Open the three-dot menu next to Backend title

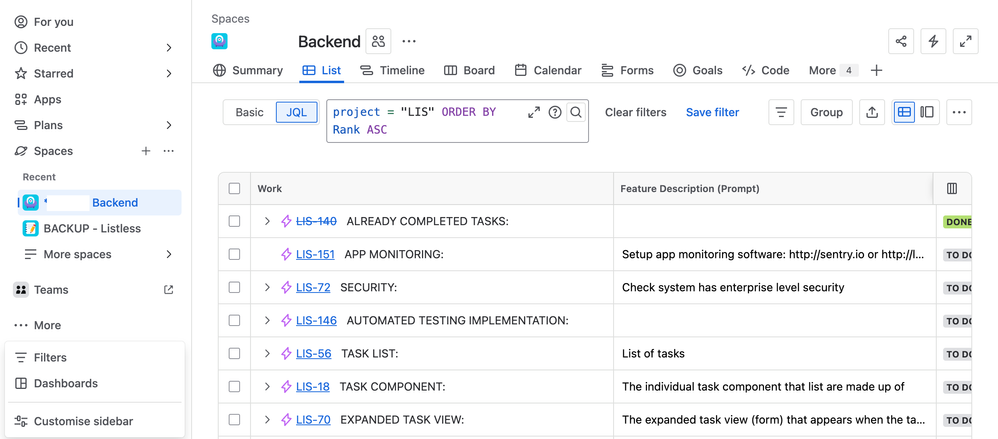point(409,41)
